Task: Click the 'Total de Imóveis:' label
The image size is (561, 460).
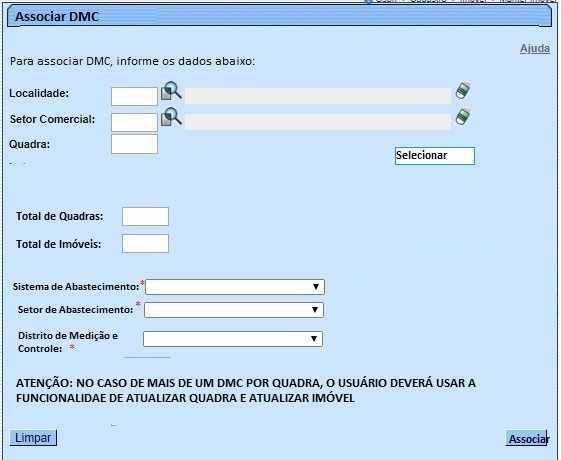Action: pos(59,244)
